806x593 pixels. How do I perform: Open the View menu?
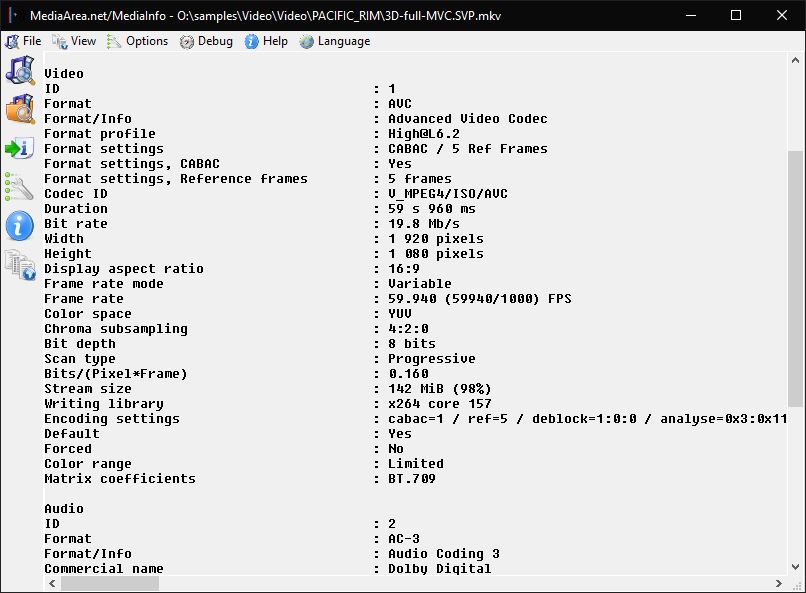pos(75,41)
